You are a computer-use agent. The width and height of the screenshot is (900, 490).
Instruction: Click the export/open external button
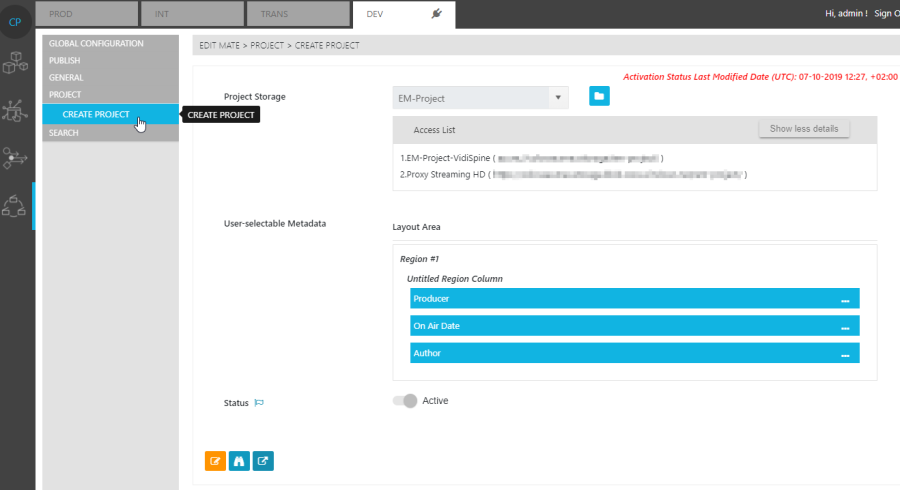pyautogui.click(x=263, y=461)
